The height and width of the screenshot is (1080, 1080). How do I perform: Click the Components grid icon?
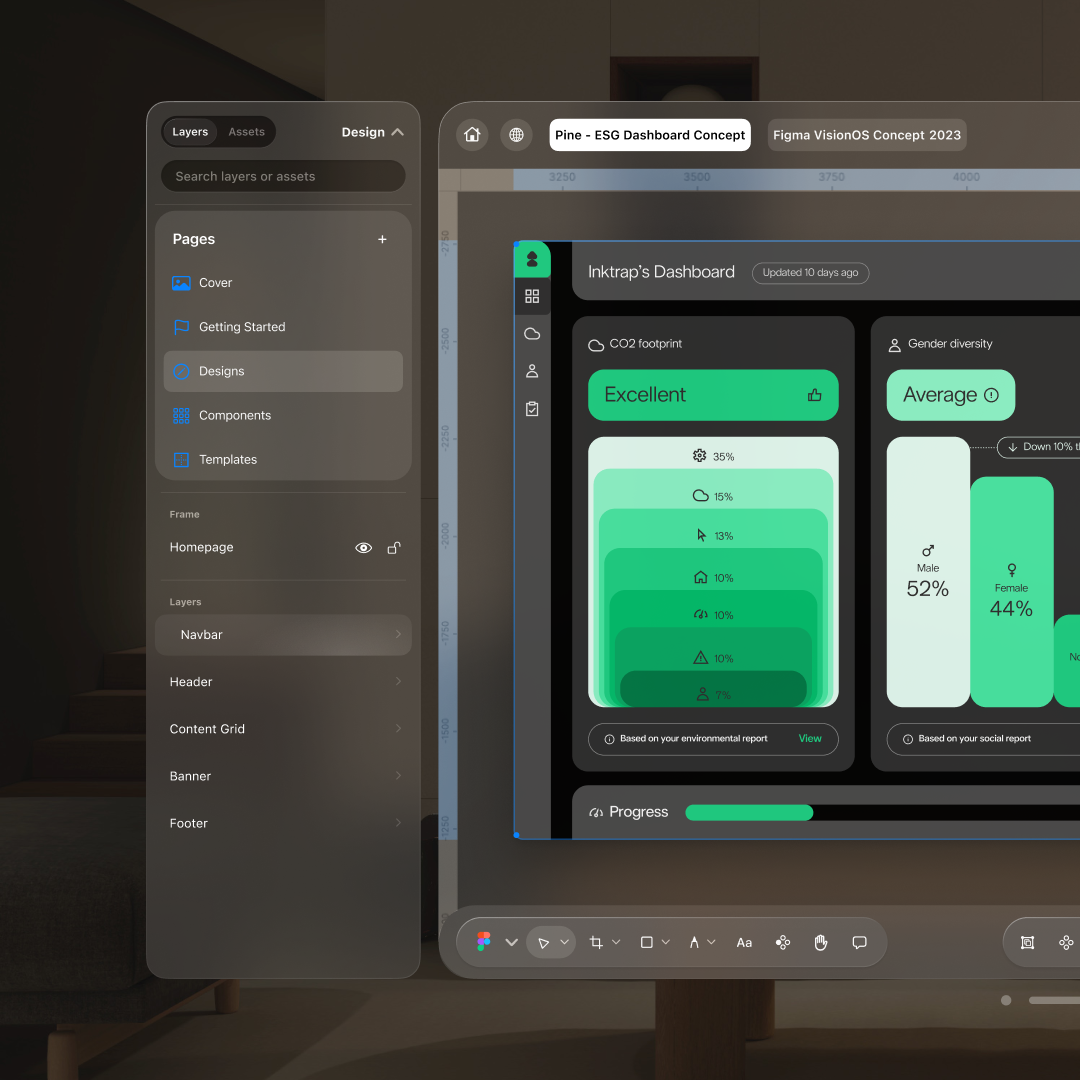tap(181, 415)
